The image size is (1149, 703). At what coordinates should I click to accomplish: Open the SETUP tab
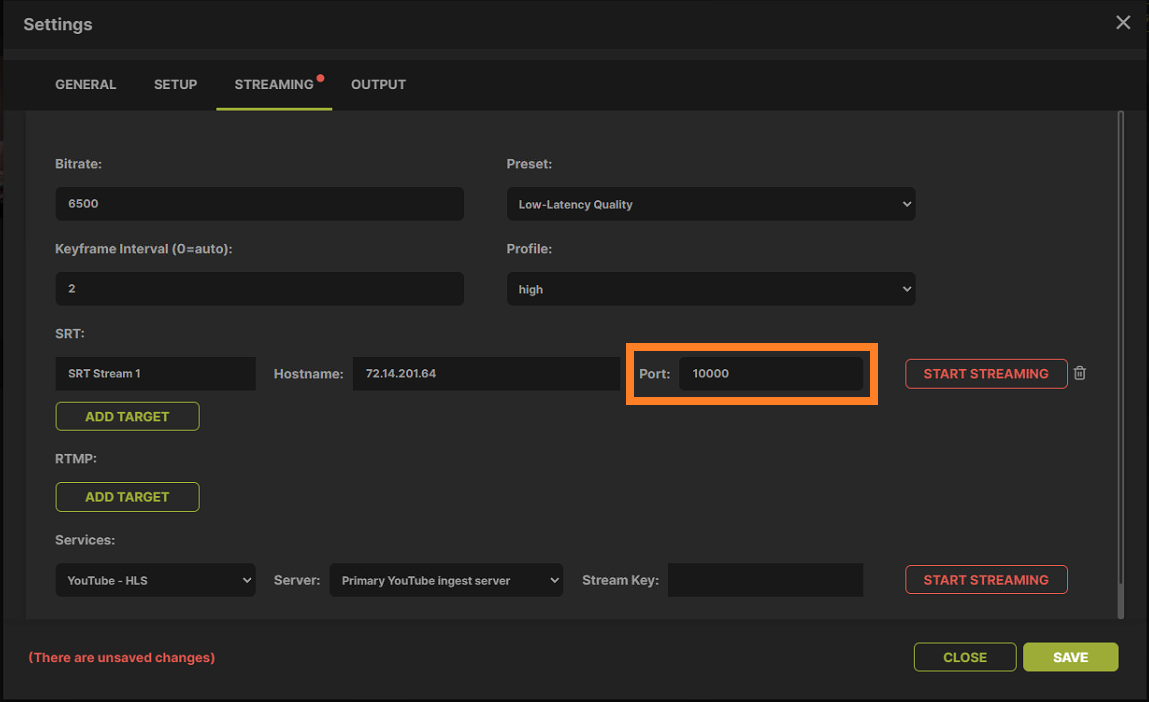(175, 84)
